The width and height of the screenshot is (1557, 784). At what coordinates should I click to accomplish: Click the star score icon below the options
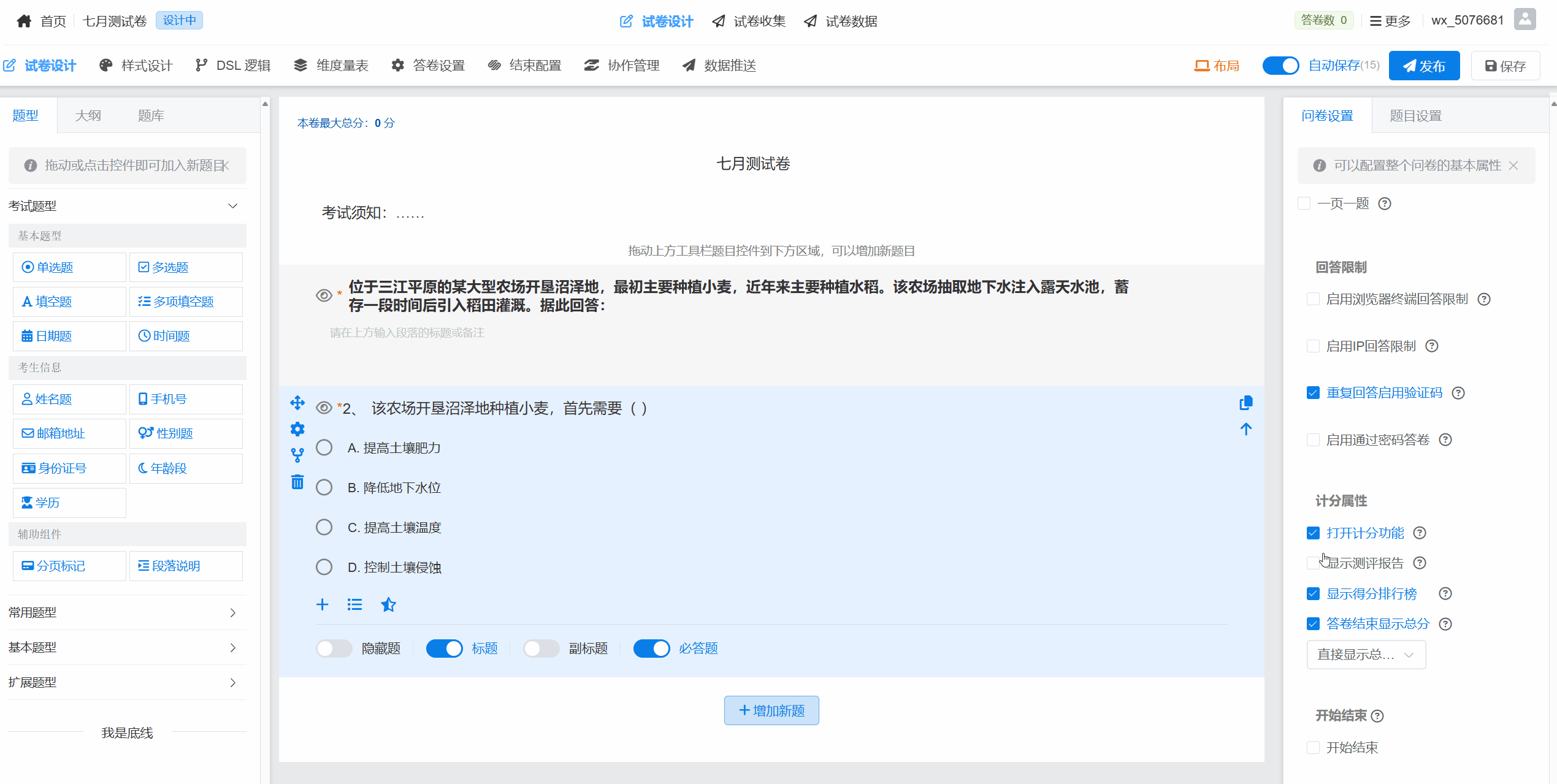(388, 605)
